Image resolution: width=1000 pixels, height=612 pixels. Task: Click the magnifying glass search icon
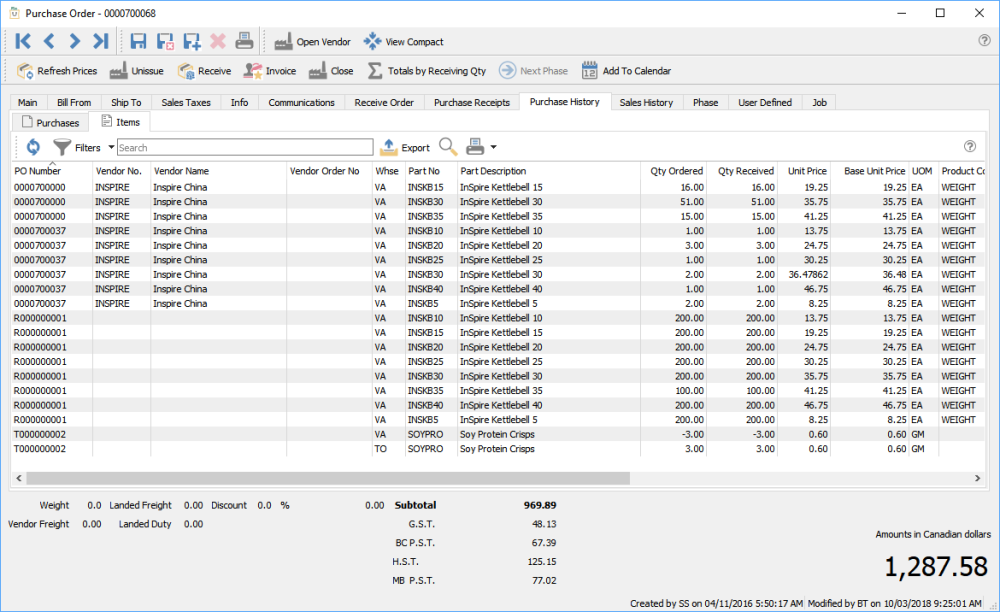(x=448, y=147)
